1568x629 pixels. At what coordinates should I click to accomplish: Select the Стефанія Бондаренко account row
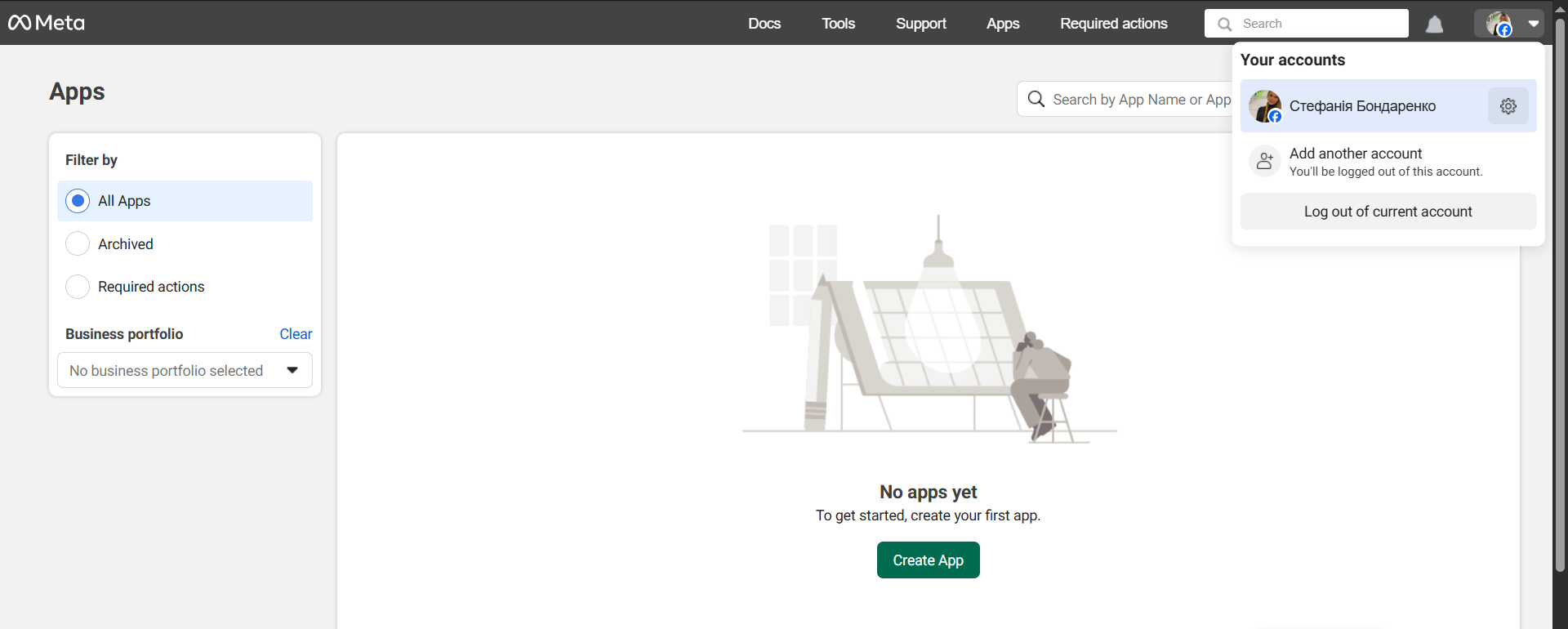click(x=1388, y=106)
